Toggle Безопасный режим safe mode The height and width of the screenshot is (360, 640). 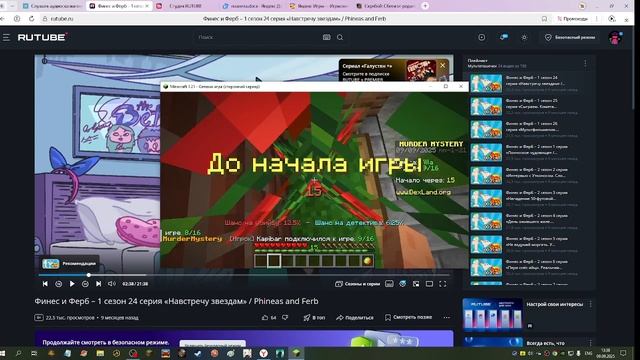tap(570, 37)
